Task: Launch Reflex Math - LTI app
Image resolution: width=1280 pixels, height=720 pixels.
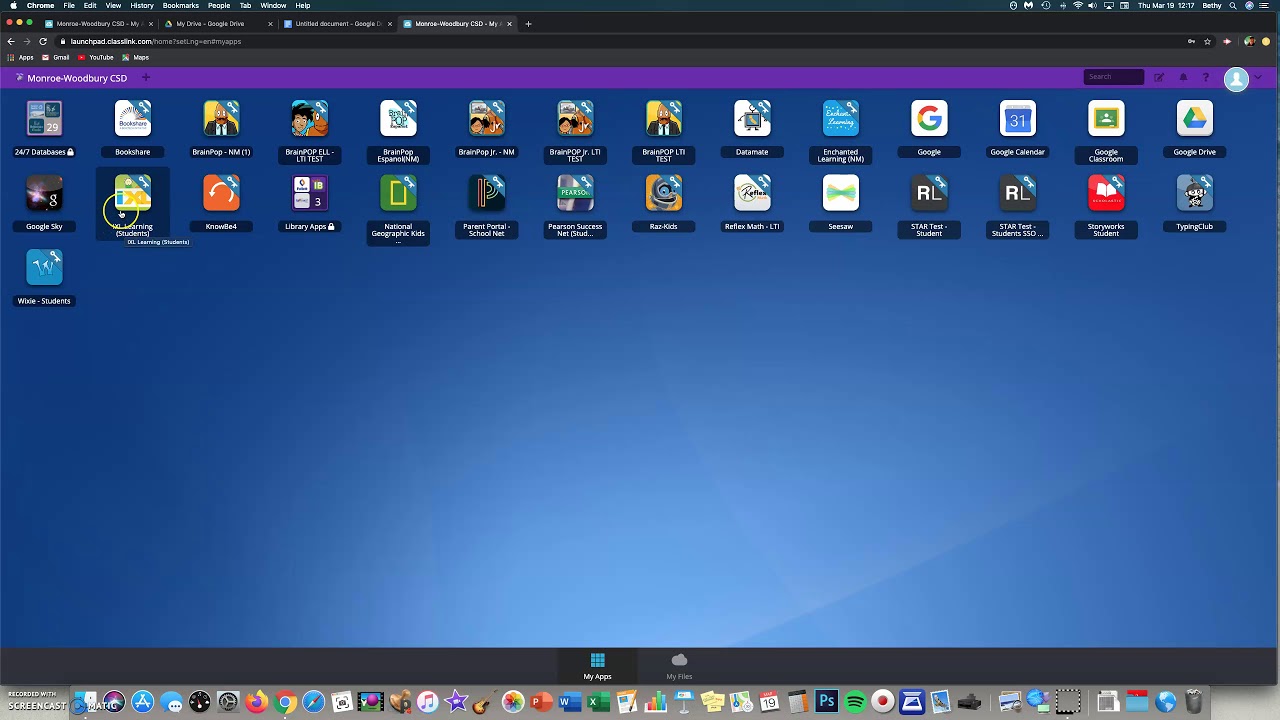Action: [752, 194]
